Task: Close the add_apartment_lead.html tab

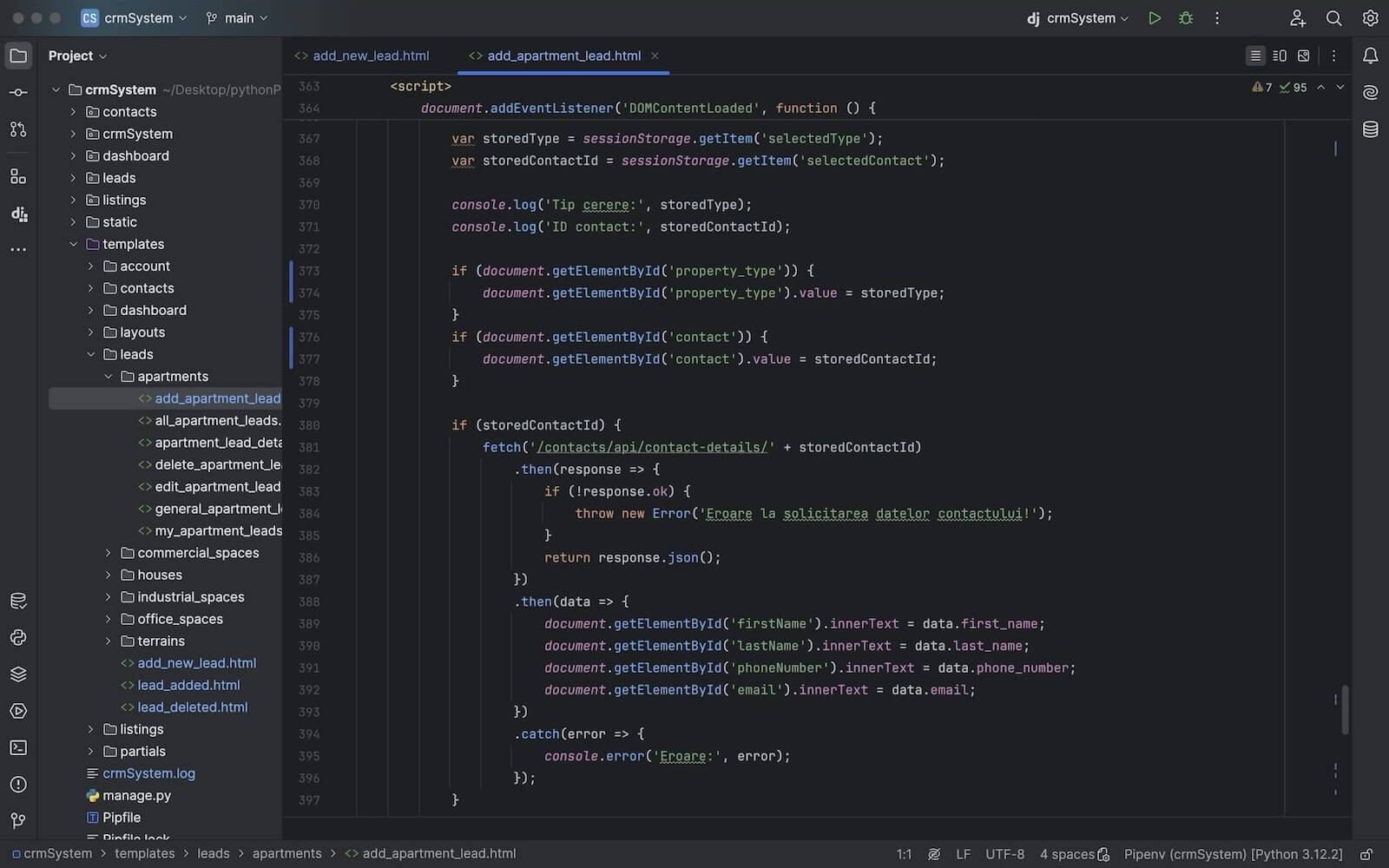Action: point(655,56)
